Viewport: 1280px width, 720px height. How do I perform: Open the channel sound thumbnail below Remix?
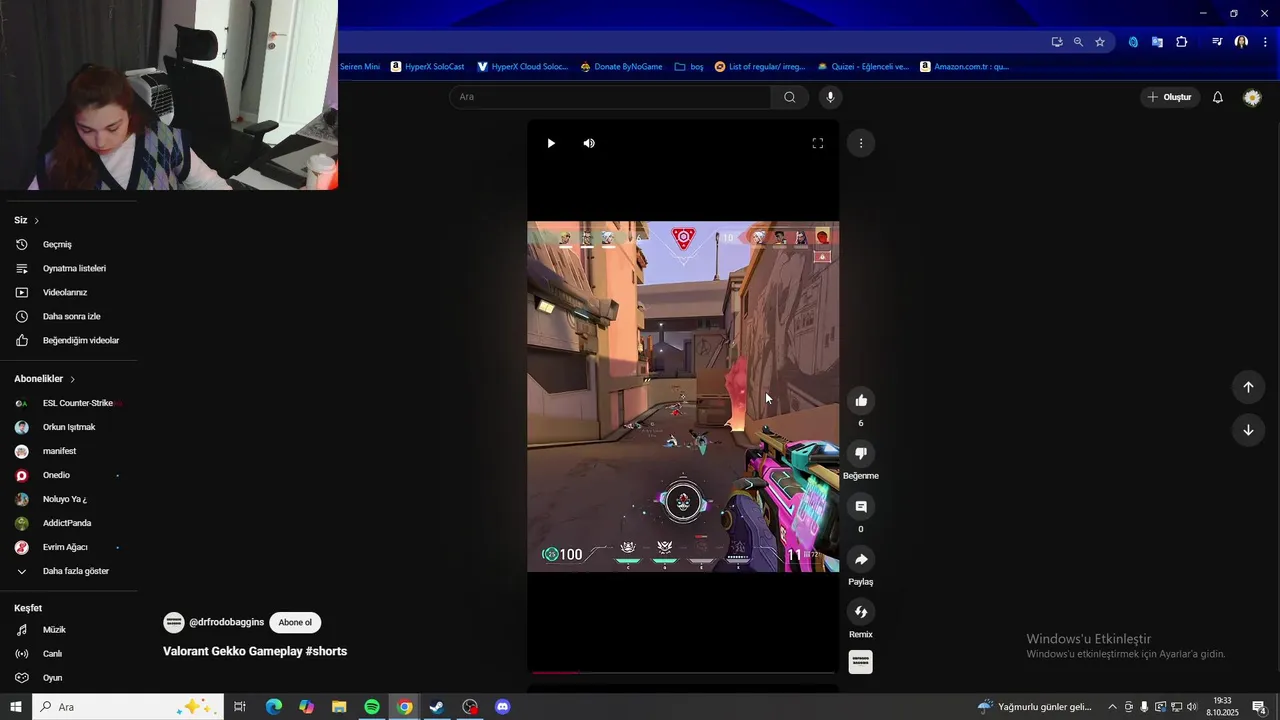861,662
